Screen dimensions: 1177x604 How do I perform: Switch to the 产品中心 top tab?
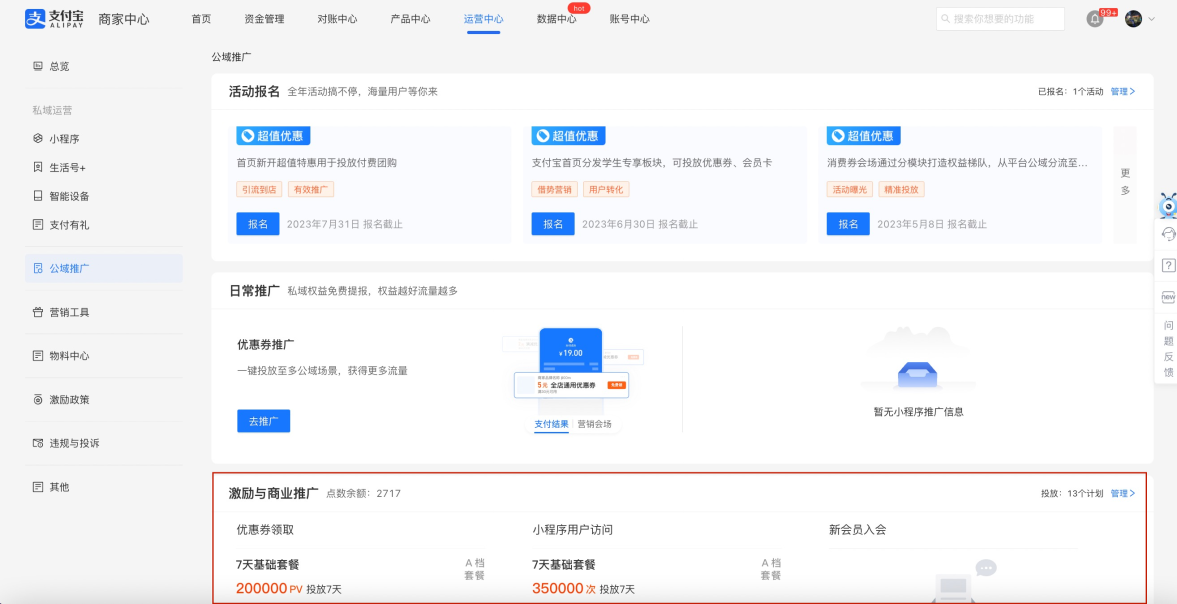point(411,20)
